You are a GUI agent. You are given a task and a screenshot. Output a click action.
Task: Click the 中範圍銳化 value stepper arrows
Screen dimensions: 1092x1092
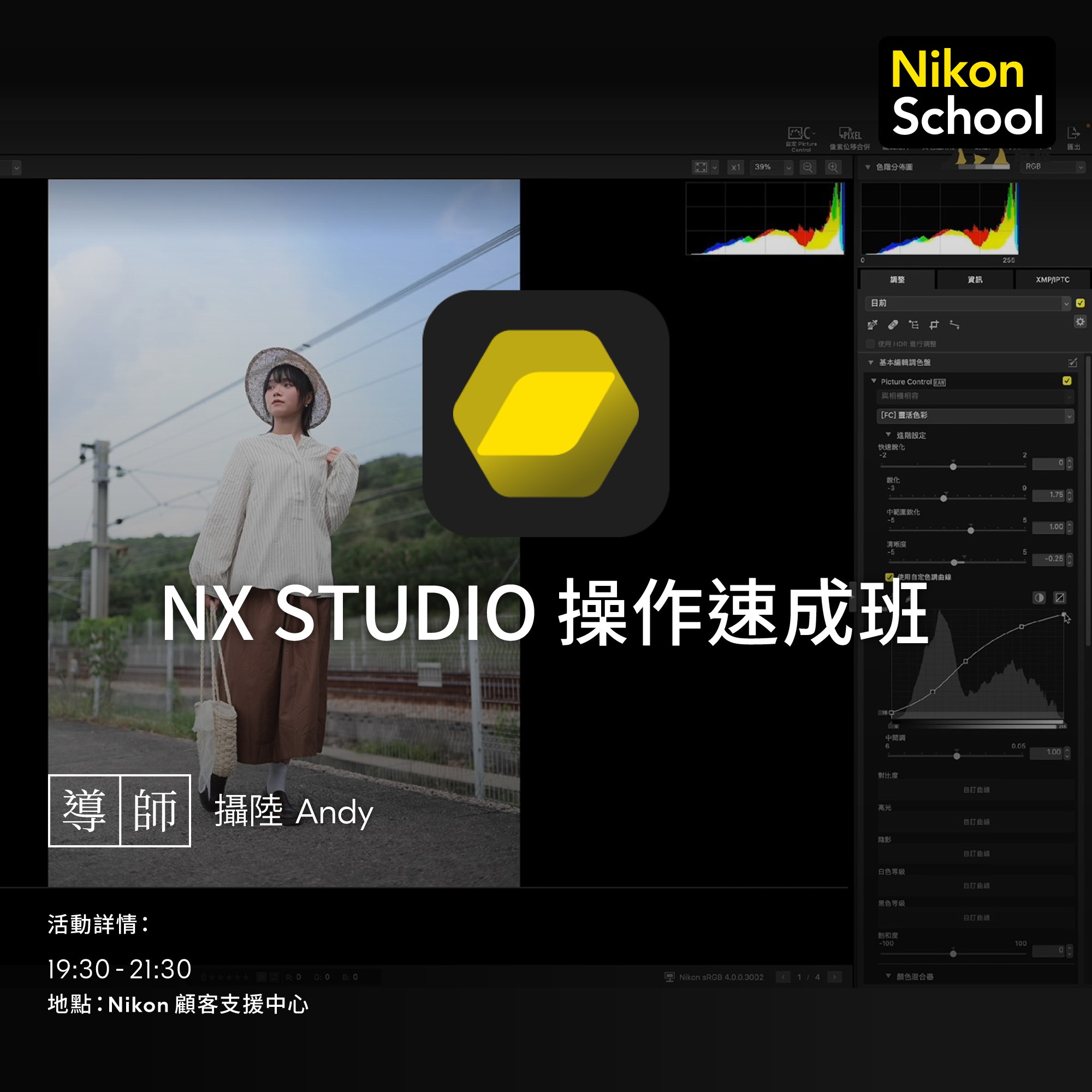[x=1070, y=527]
